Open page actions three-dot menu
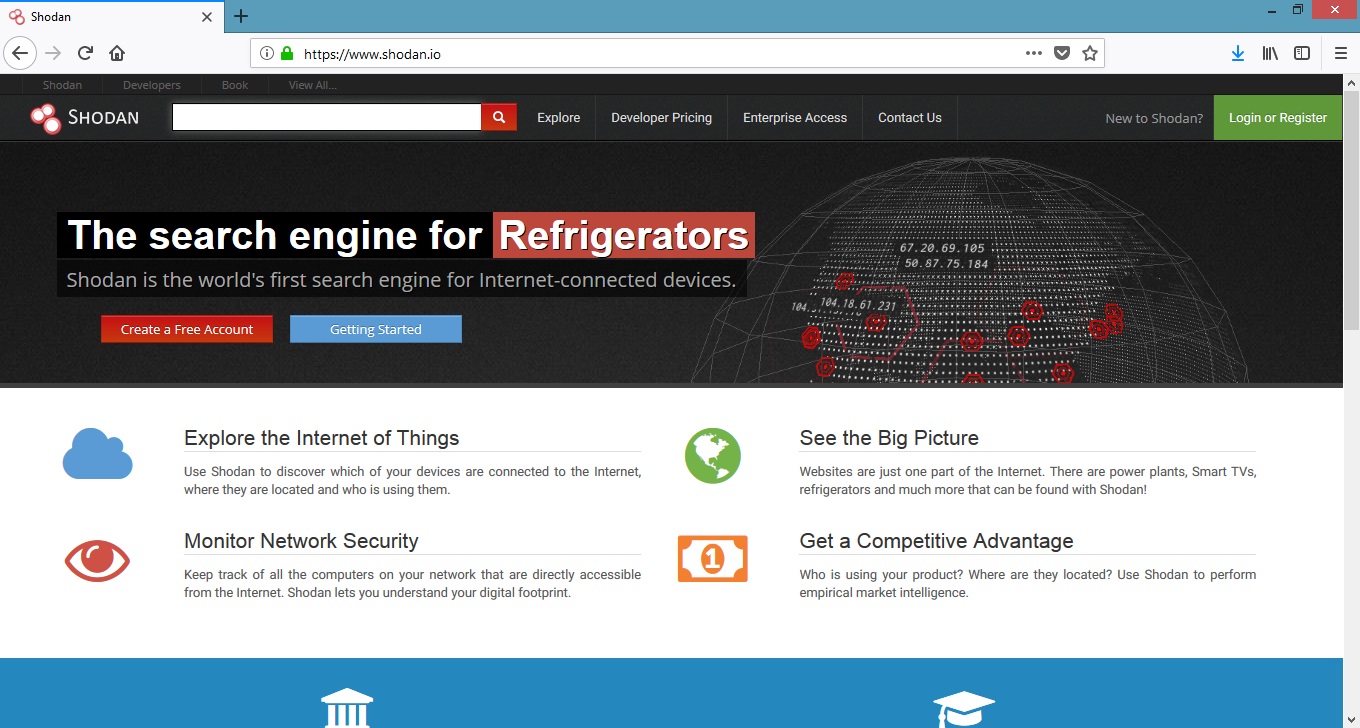This screenshot has height=728, width=1360. coord(1034,53)
